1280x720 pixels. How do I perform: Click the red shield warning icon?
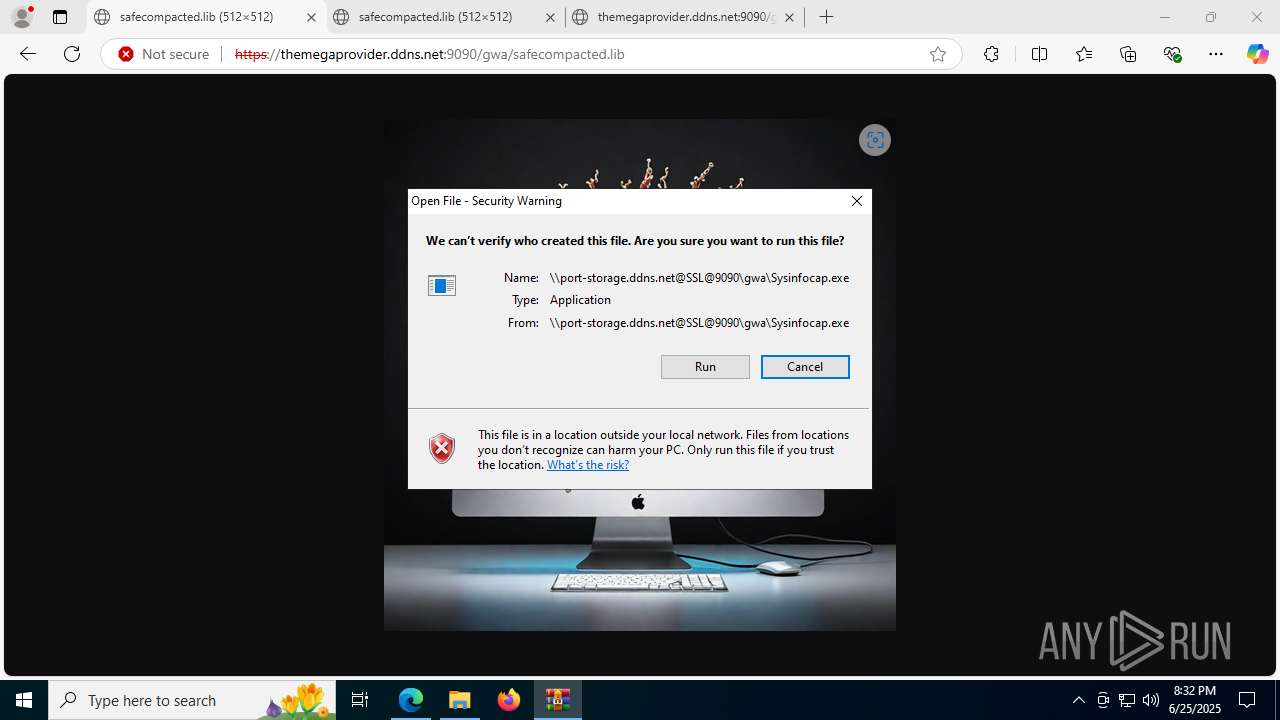[442, 449]
